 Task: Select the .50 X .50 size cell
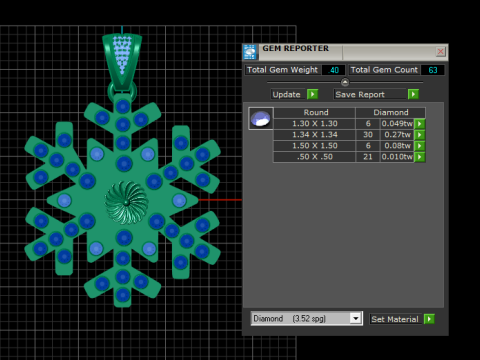coord(314,157)
